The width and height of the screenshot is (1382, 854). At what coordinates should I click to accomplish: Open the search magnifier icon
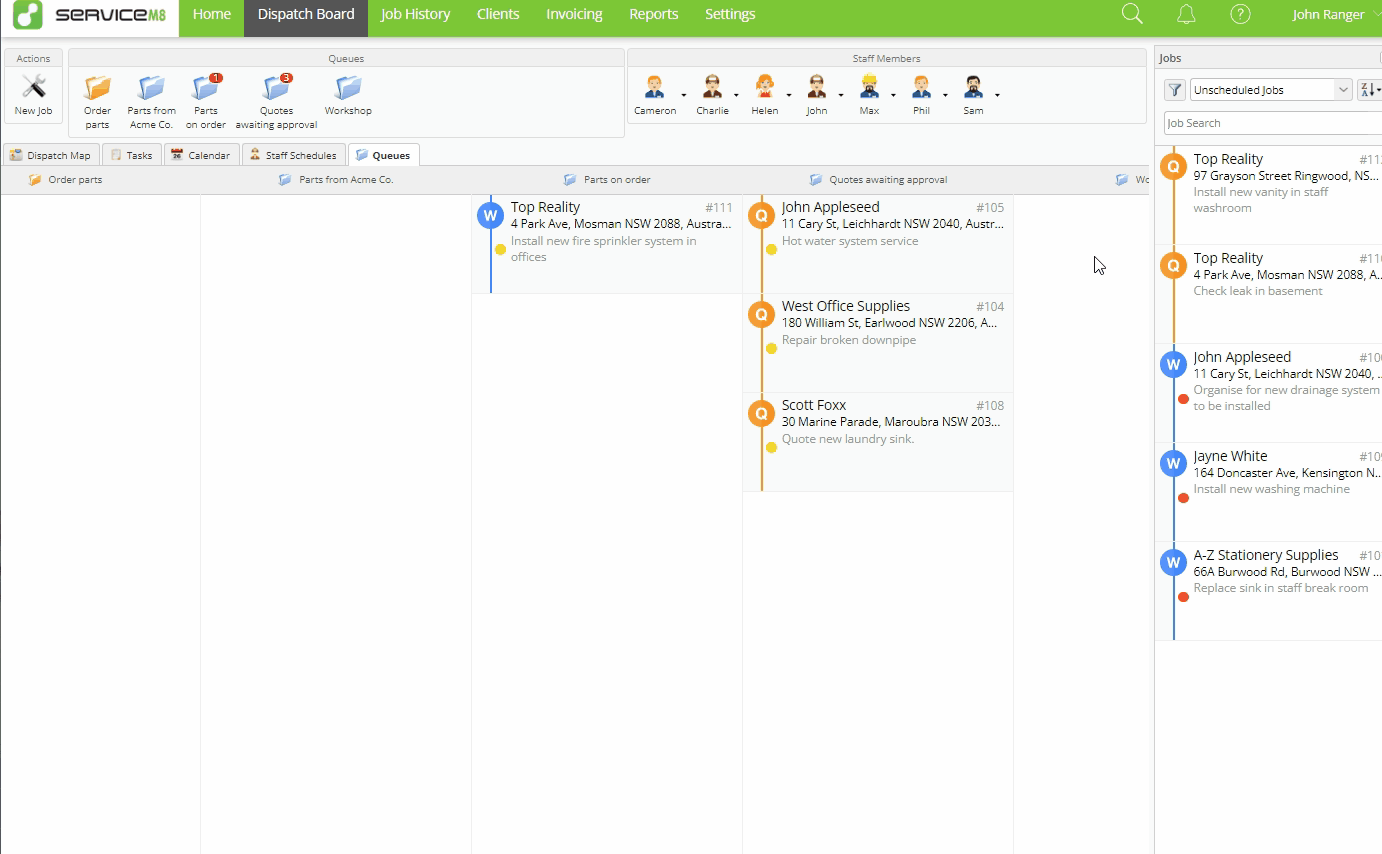(1132, 14)
